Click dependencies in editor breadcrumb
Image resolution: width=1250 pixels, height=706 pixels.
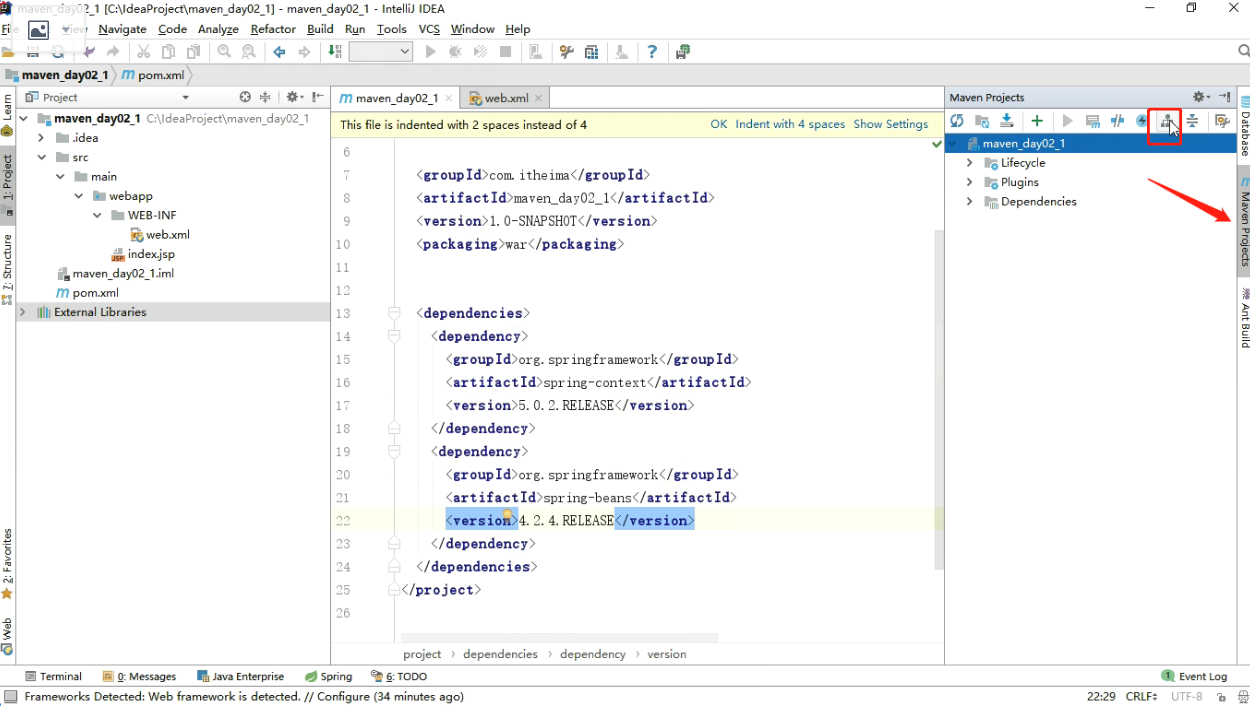pyautogui.click(x=500, y=654)
